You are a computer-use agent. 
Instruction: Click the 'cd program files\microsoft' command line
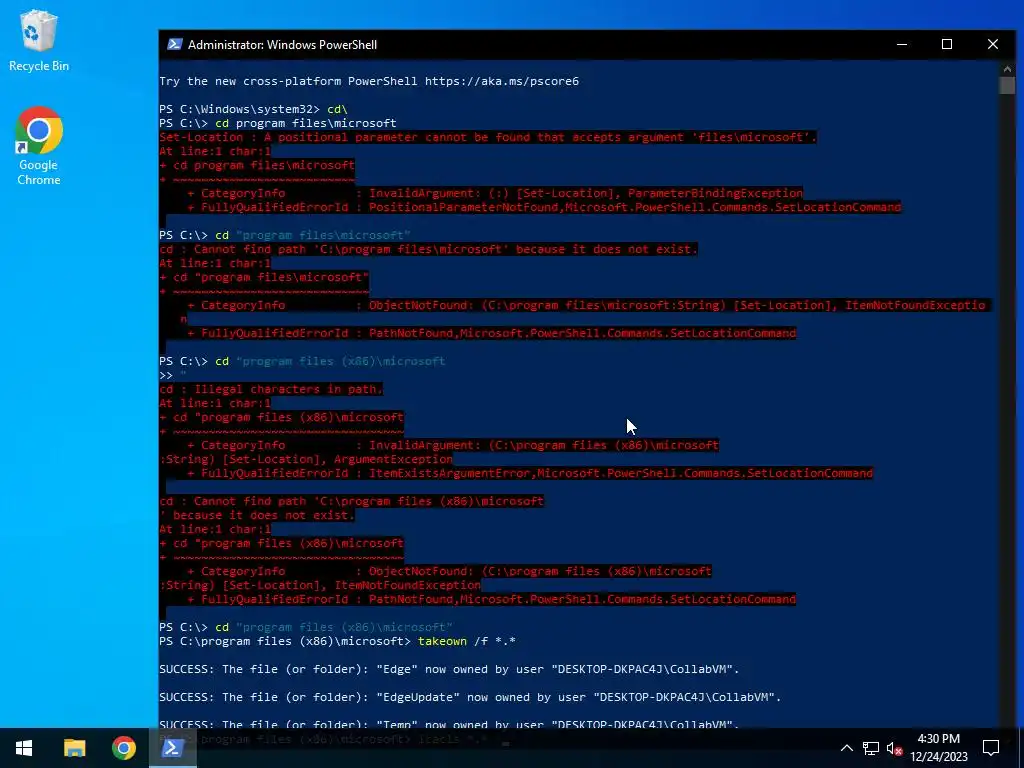[278, 123]
